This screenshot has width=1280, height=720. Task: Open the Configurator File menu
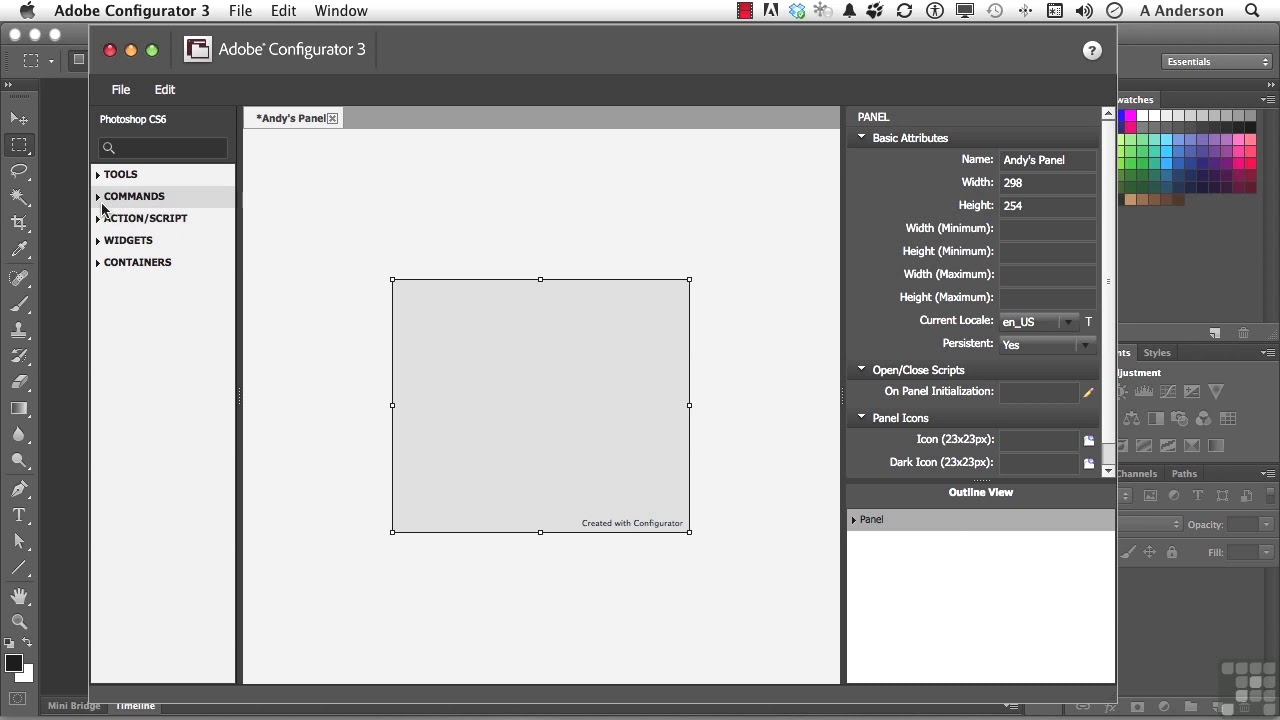(x=121, y=90)
